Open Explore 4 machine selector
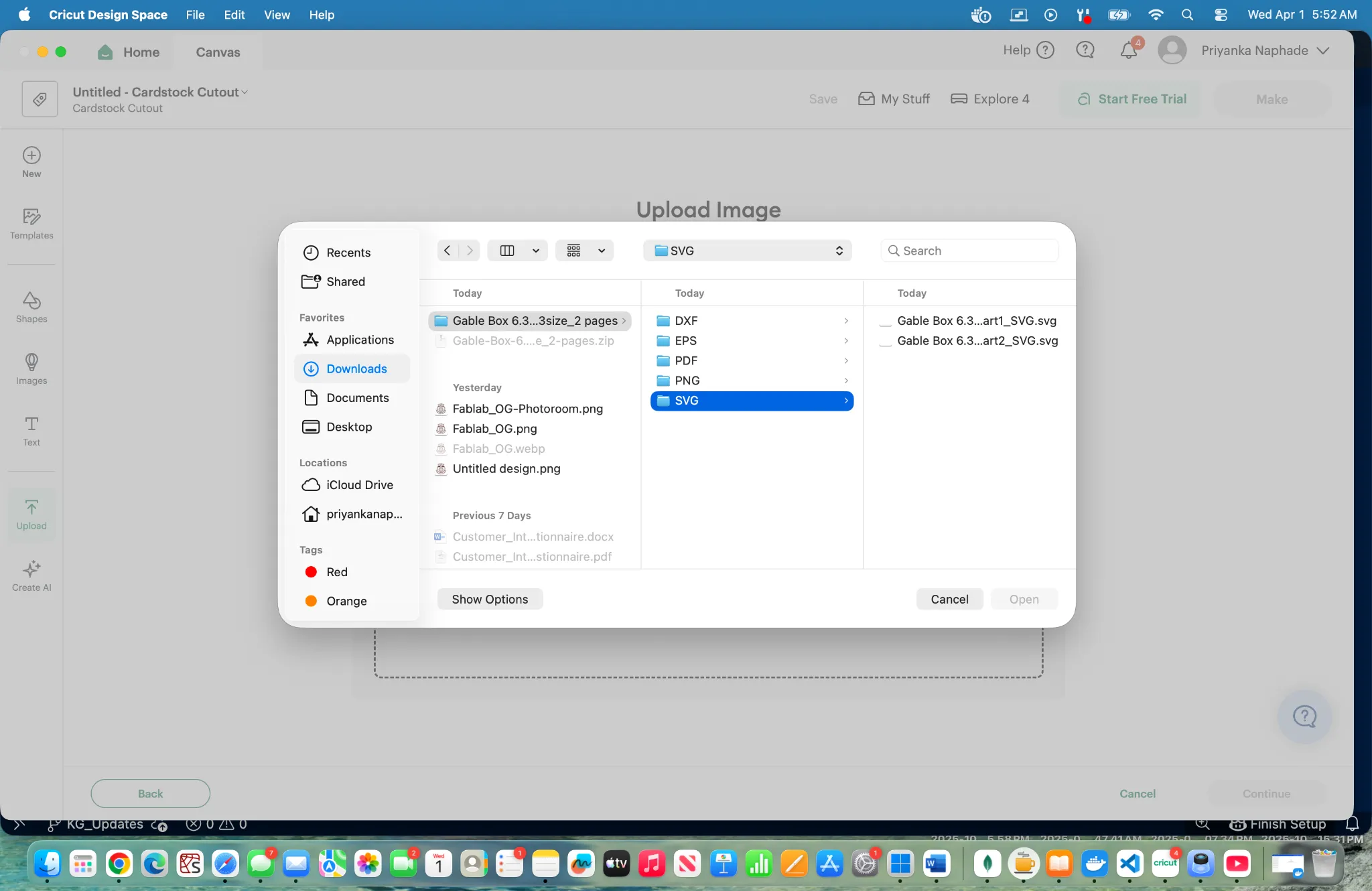The width and height of the screenshot is (1372, 891). (x=989, y=99)
